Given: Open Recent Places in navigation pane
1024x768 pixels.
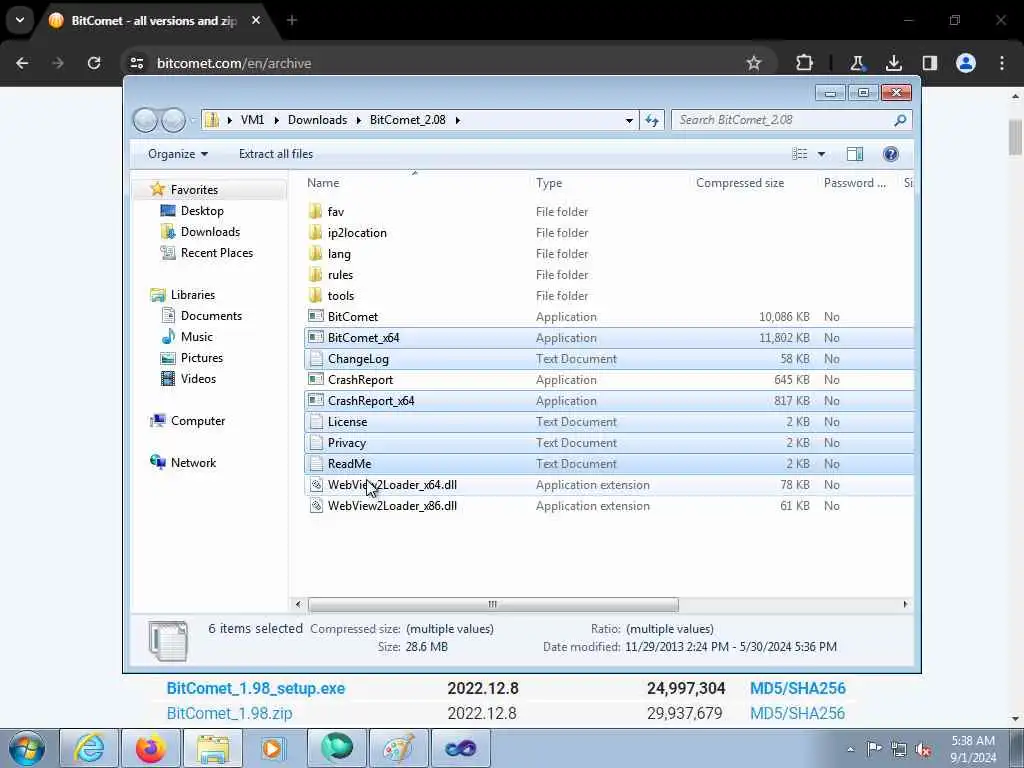Looking at the screenshot, I should click(217, 253).
